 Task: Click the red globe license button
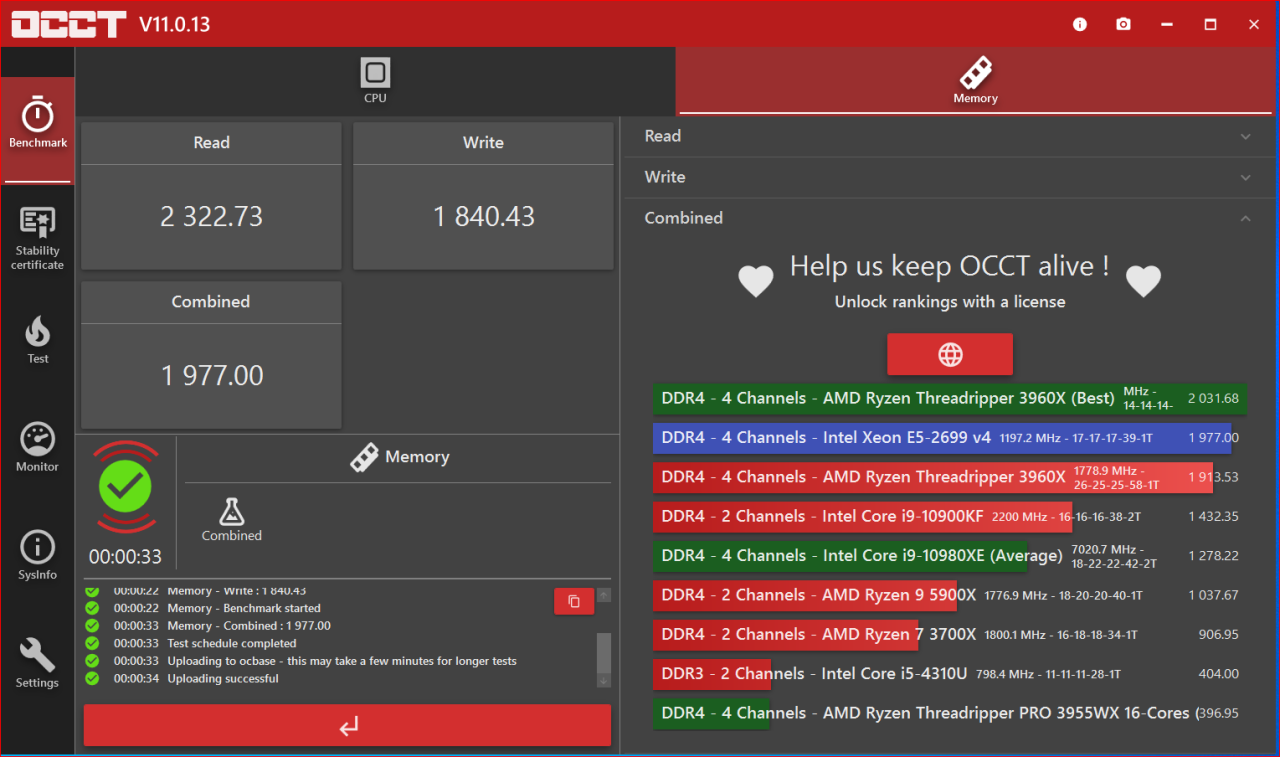pos(950,354)
